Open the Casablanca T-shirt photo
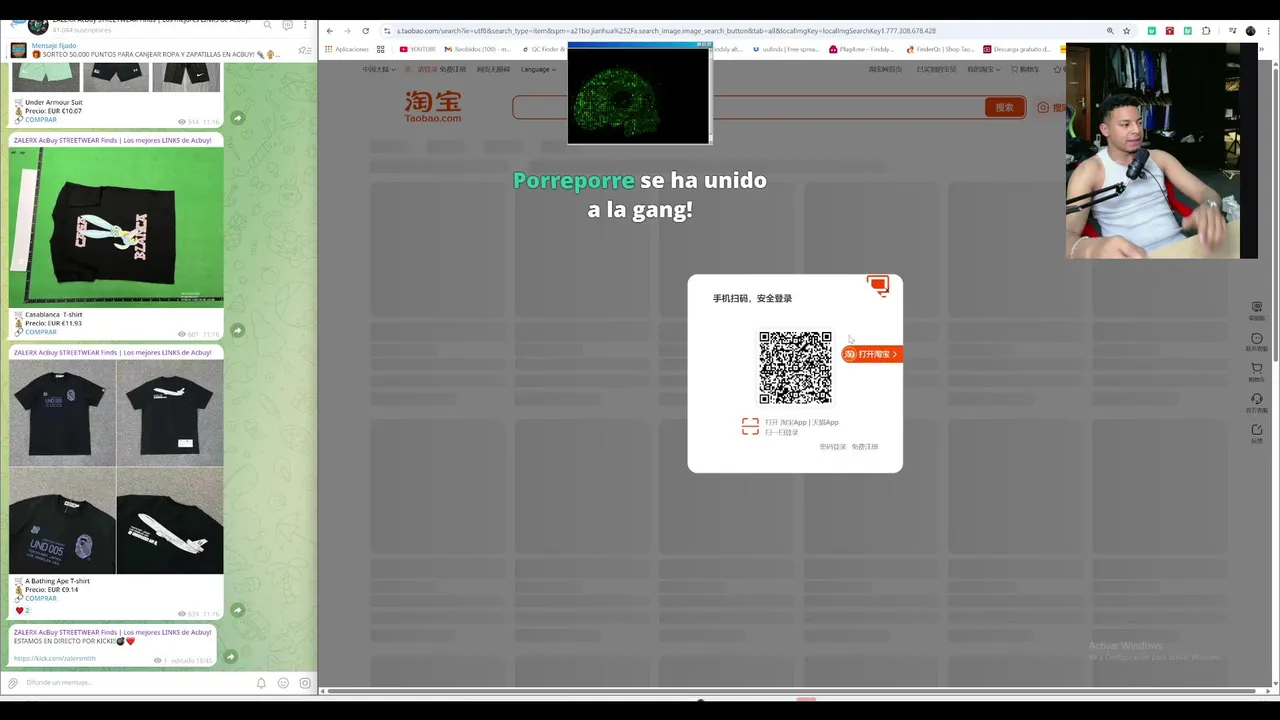This screenshot has width=1280, height=720. 116,227
